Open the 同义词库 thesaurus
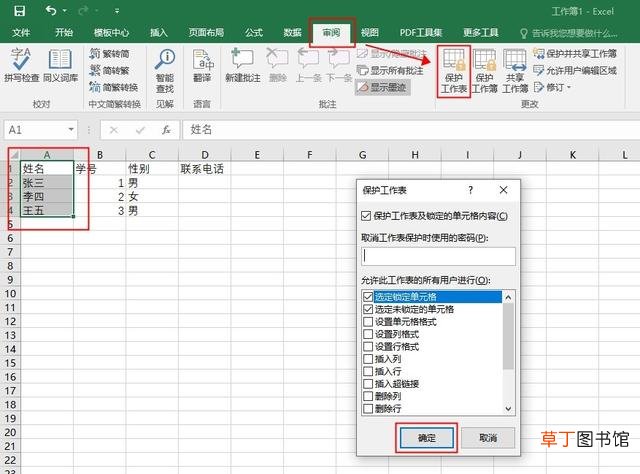Image resolution: width=640 pixels, height=474 pixels. 60,65
